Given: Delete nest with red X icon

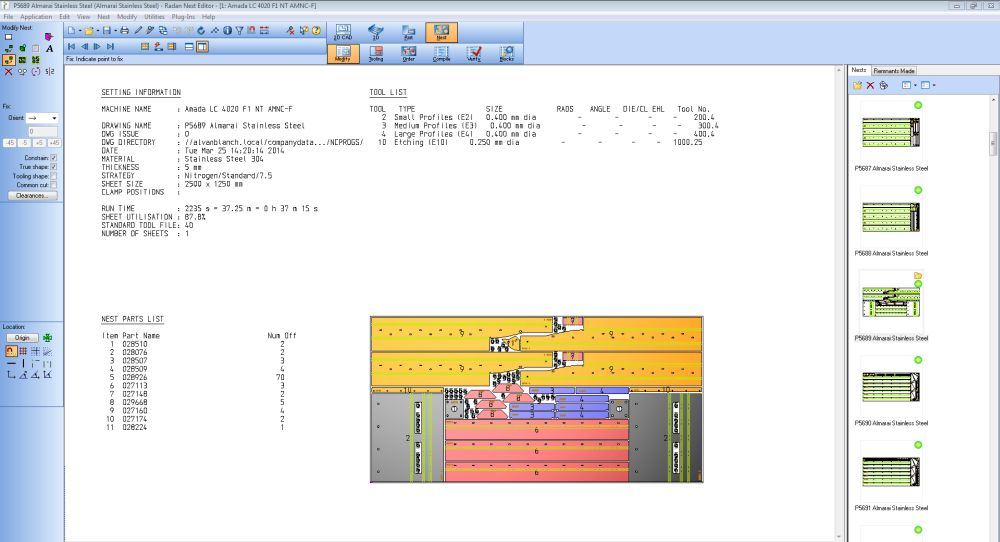Looking at the screenshot, I should [870, 86].
